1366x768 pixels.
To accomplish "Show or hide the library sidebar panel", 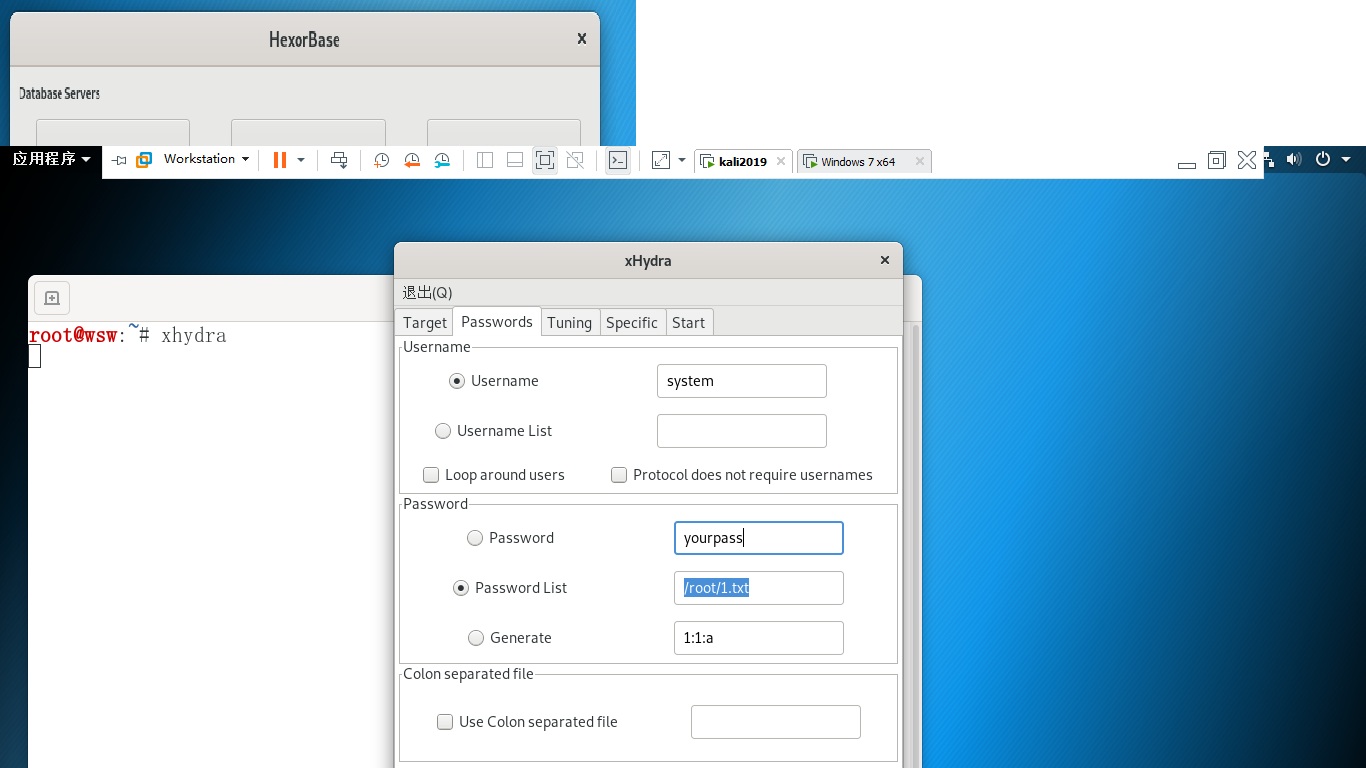I will (x=485, y=160).
